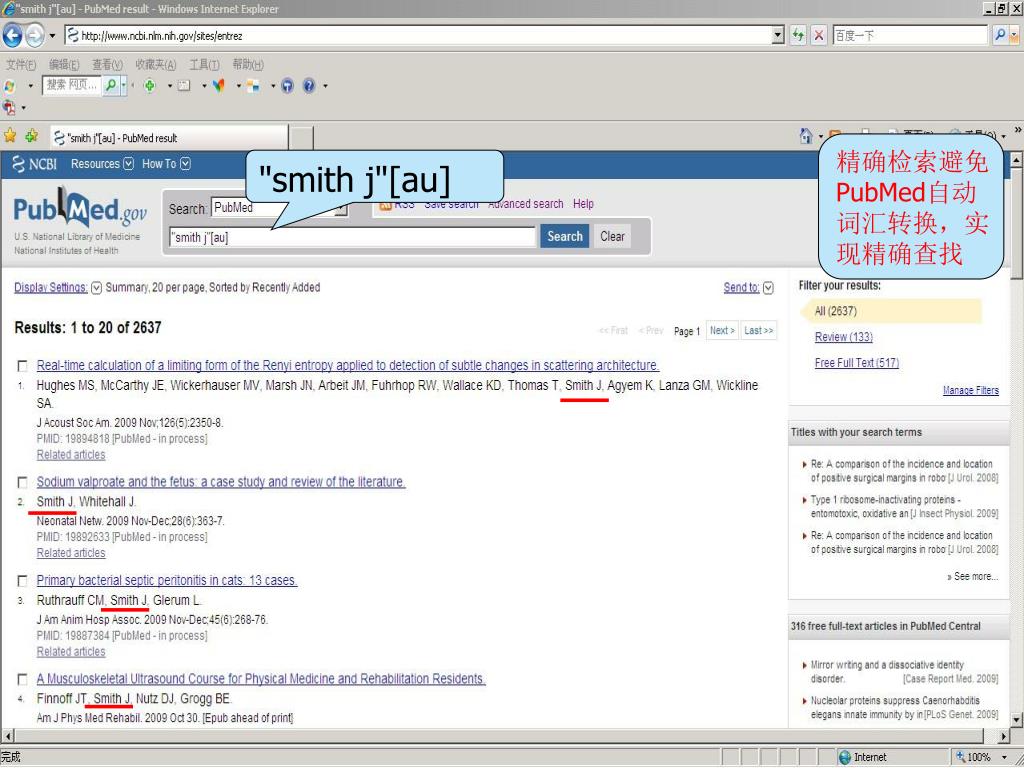The image size is (1024, 768).
Task: Click the red Stop loading icon
Action: tap(818, 35)
